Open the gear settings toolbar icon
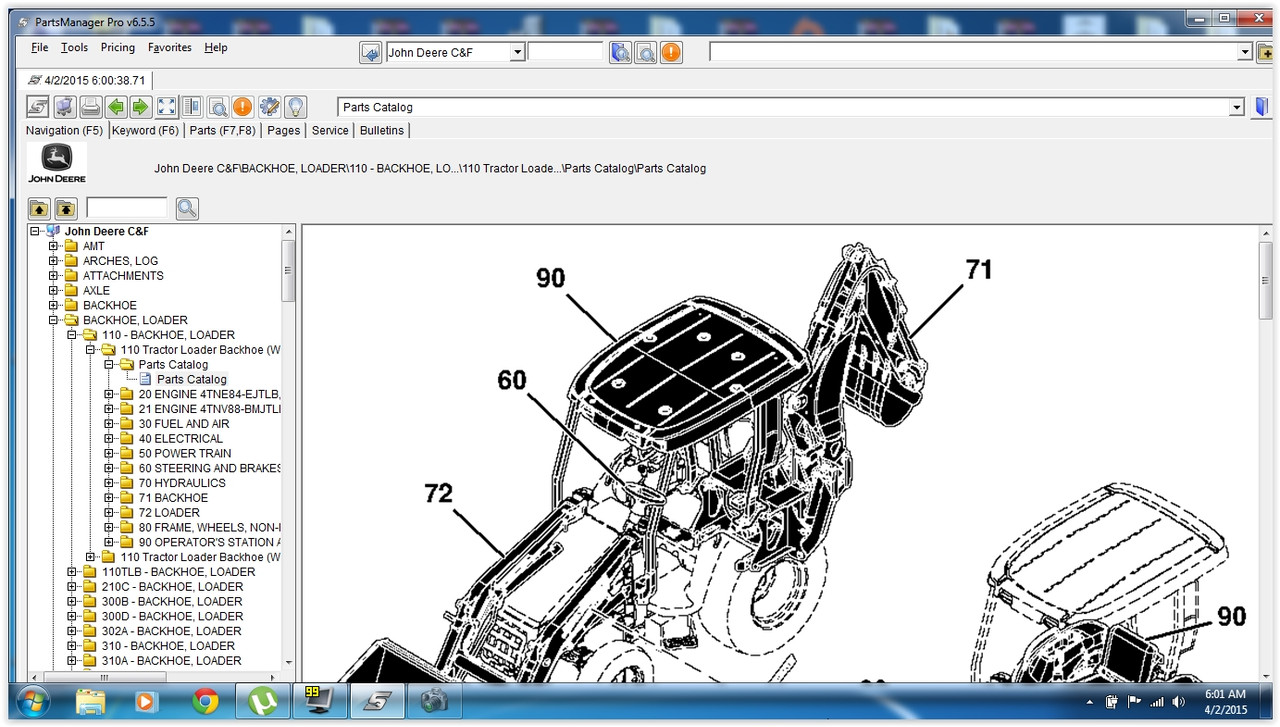The height and width of the screenshot is (727, 1280). (x=269, y=107)
